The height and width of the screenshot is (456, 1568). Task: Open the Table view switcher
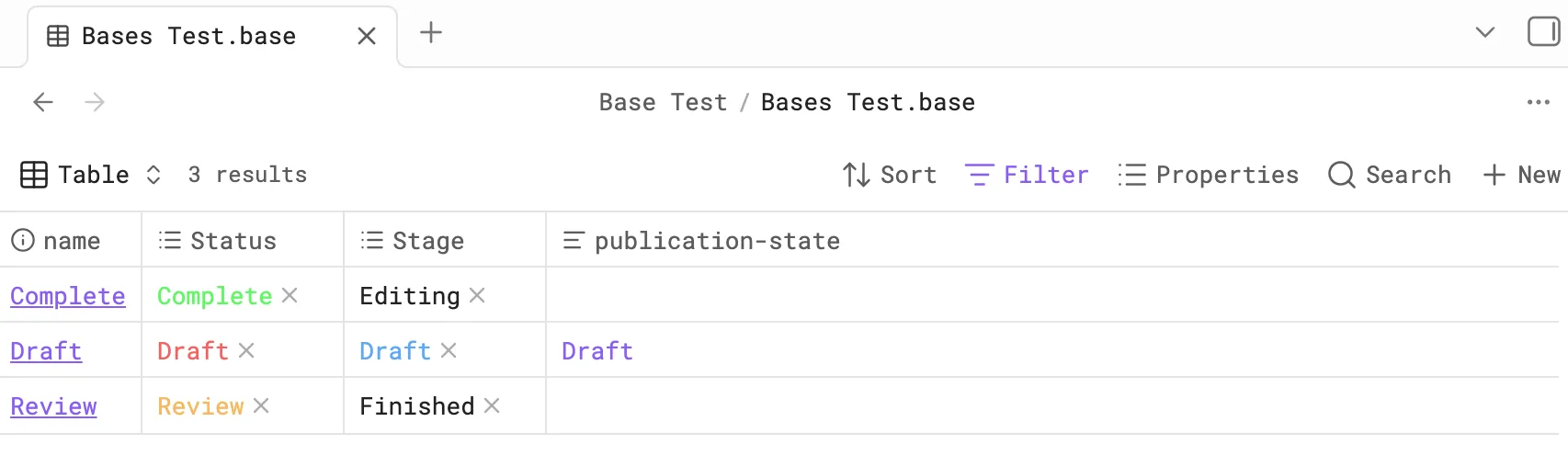coord(91,175)
